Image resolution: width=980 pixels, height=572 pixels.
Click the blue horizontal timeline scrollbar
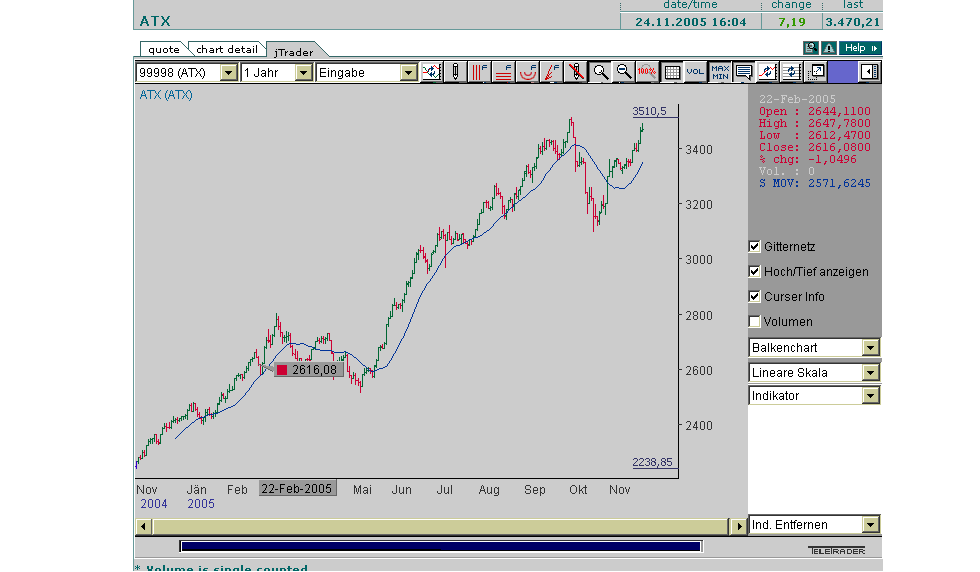click(440, 546)
